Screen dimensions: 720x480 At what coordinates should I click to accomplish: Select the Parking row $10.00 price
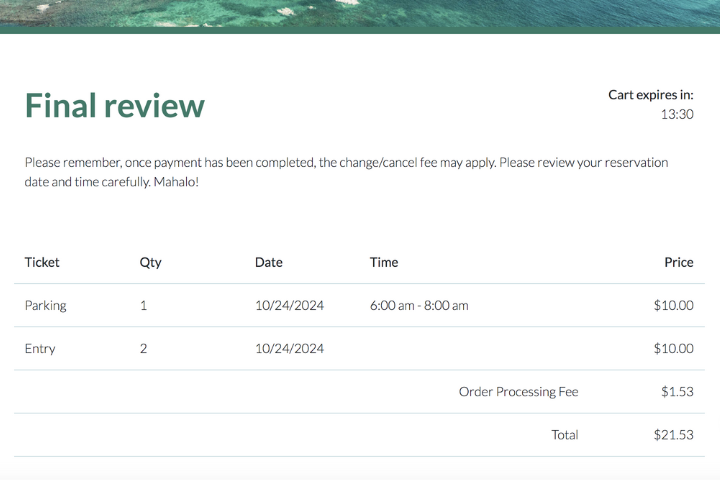tap(673, 305)
